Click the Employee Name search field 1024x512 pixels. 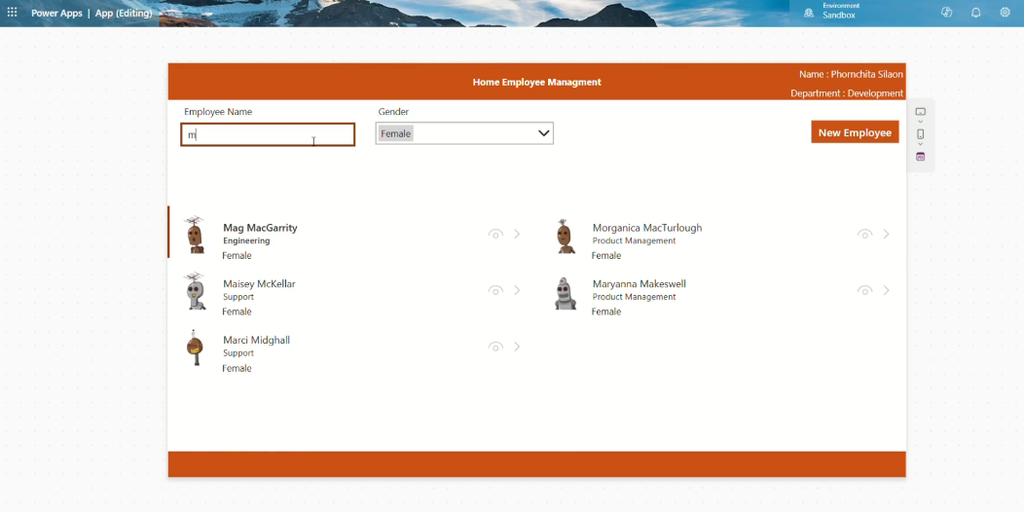tap(268, 135)
